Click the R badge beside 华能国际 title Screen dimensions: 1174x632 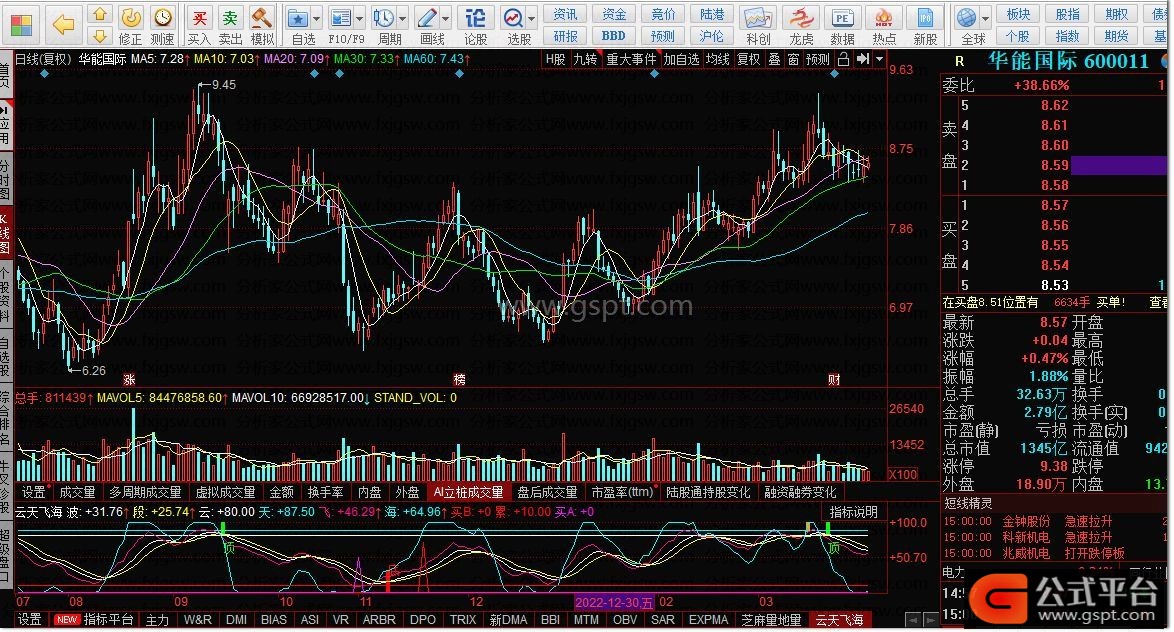click(960, 62)
